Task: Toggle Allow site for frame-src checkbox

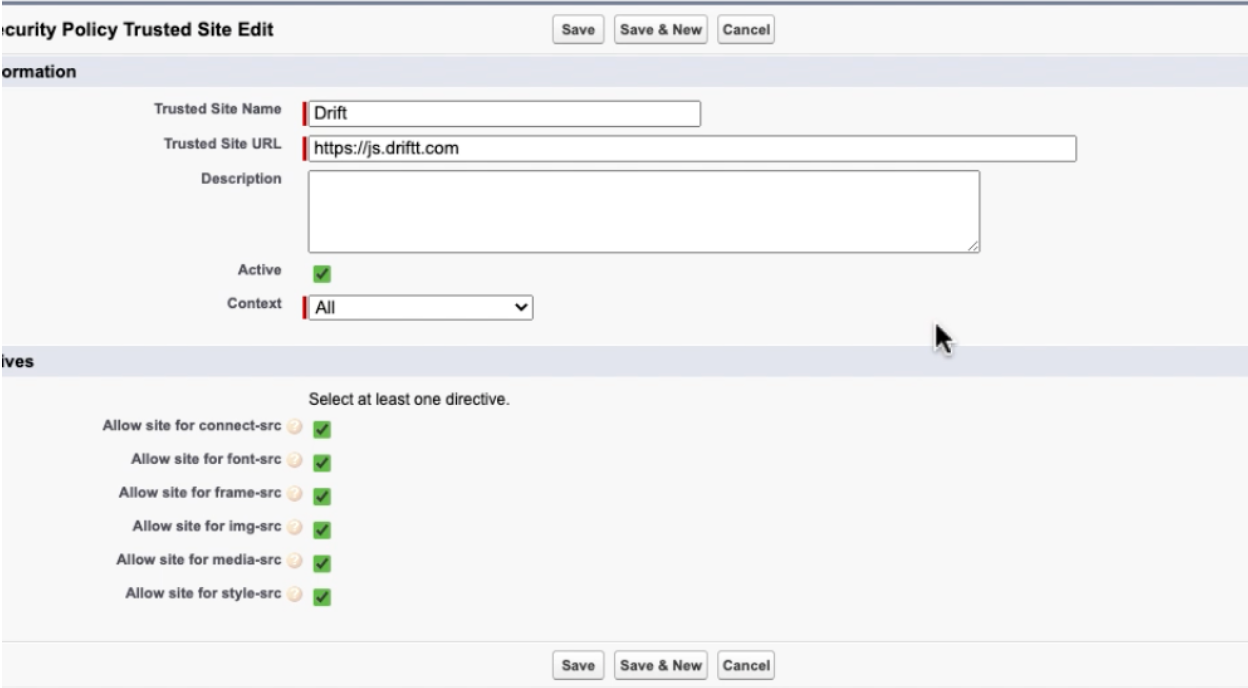Action: click(322, 496)
